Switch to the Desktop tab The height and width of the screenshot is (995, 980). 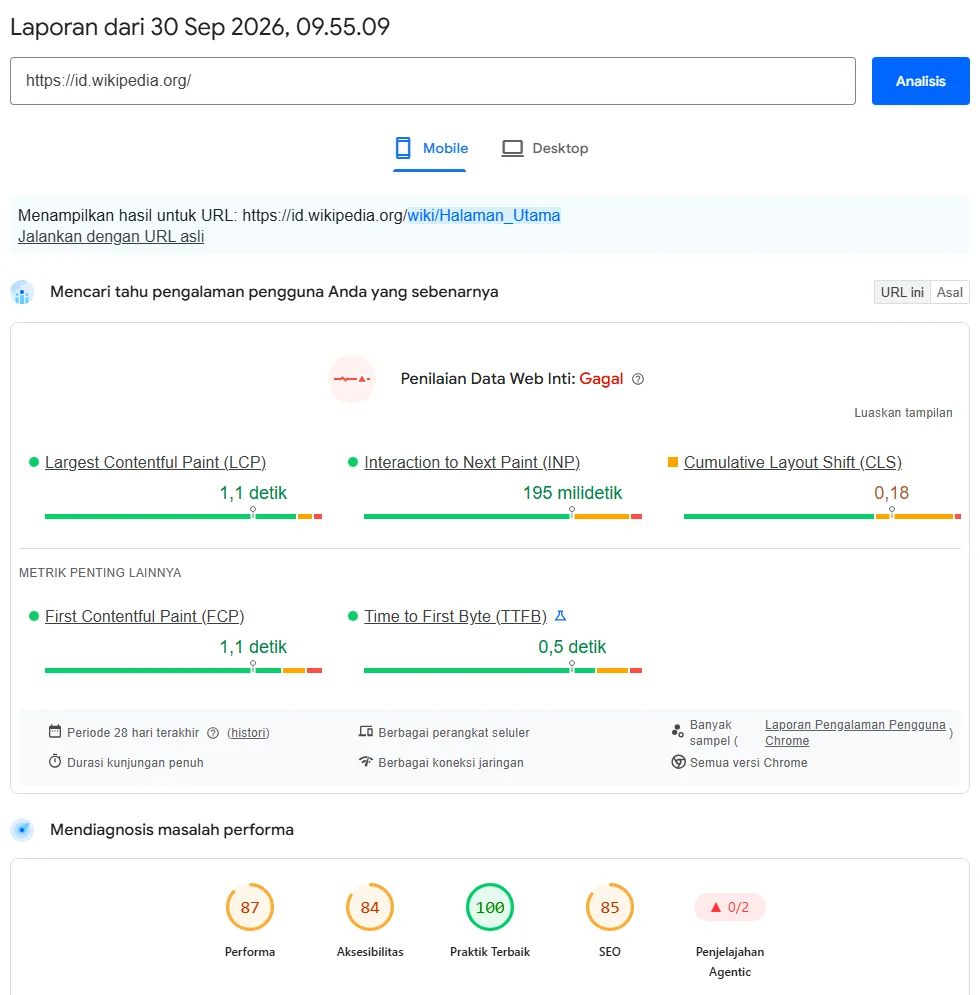point(545,148)
